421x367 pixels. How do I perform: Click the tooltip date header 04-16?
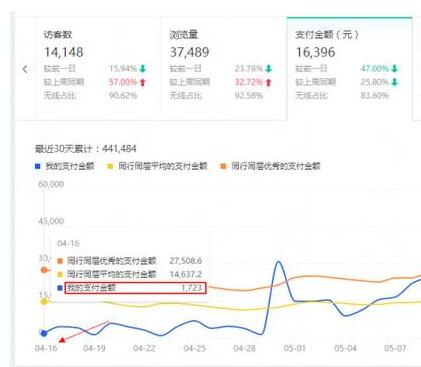(68, 244)
